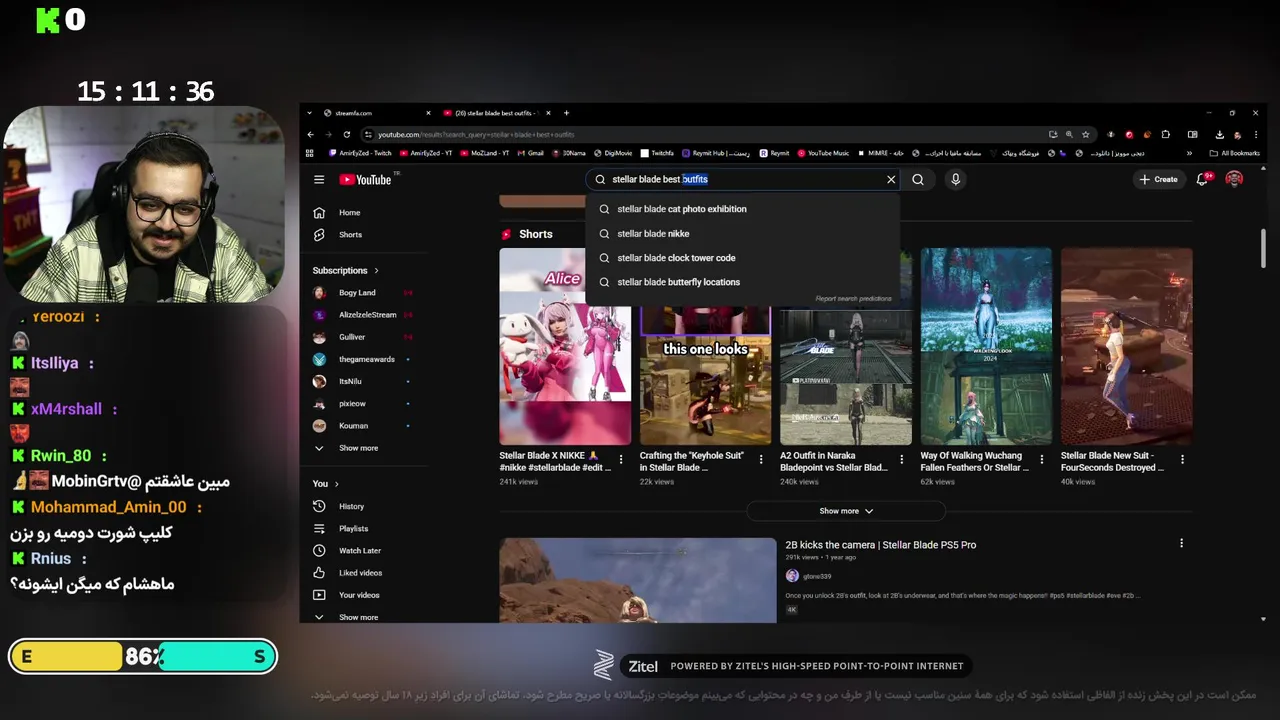Click the YouTube search input field
This screenshot has width=1280, height=720.
pos(745,180)
